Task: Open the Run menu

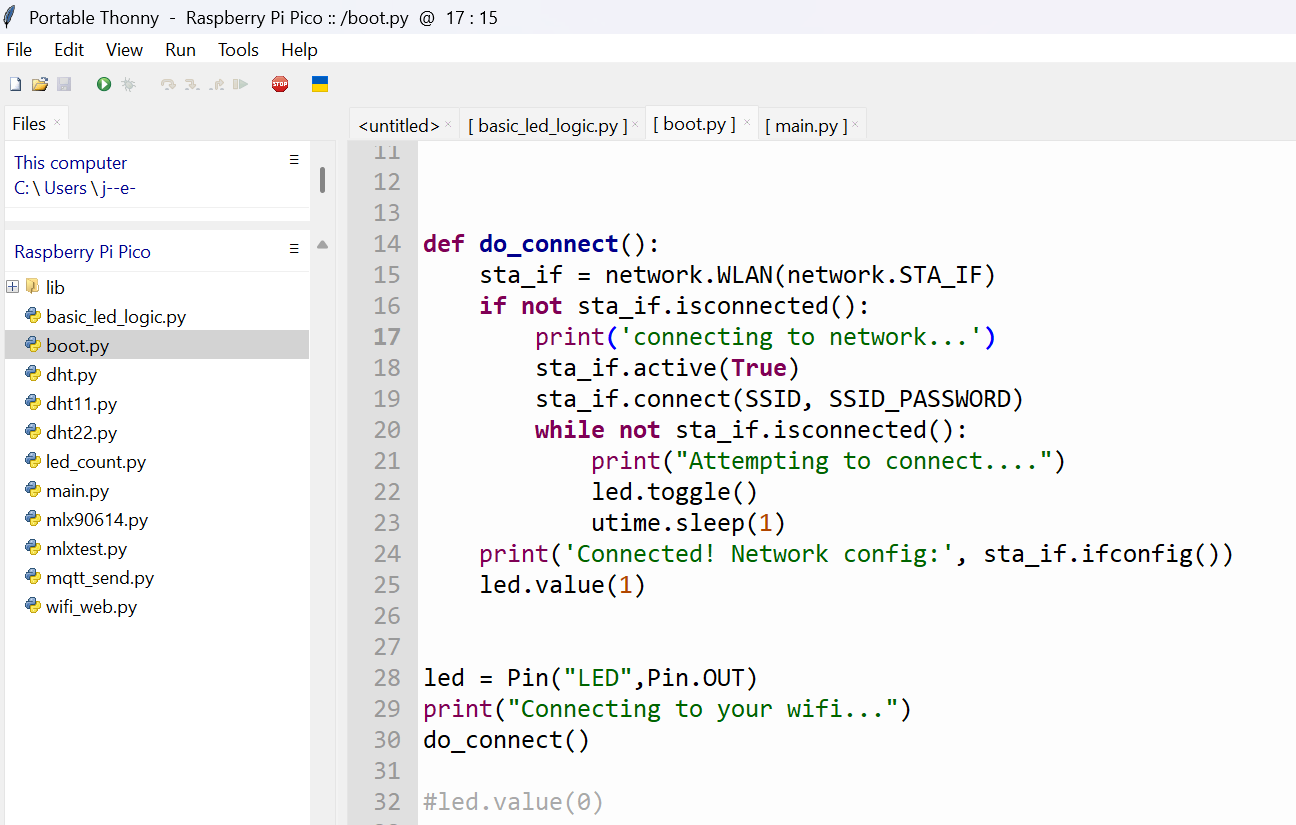Action: point(181,50)
